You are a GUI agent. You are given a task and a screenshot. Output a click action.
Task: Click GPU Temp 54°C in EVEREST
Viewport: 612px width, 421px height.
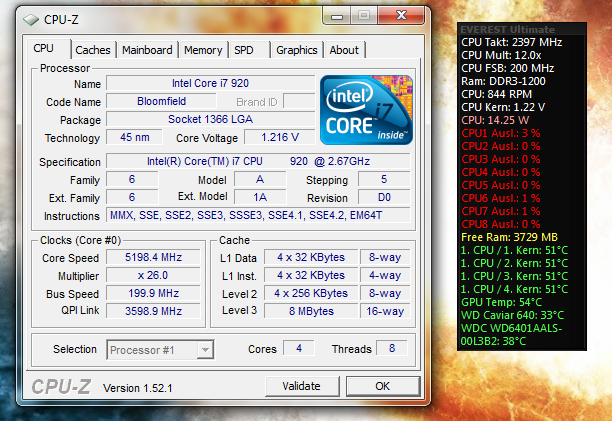click(502, 302)
